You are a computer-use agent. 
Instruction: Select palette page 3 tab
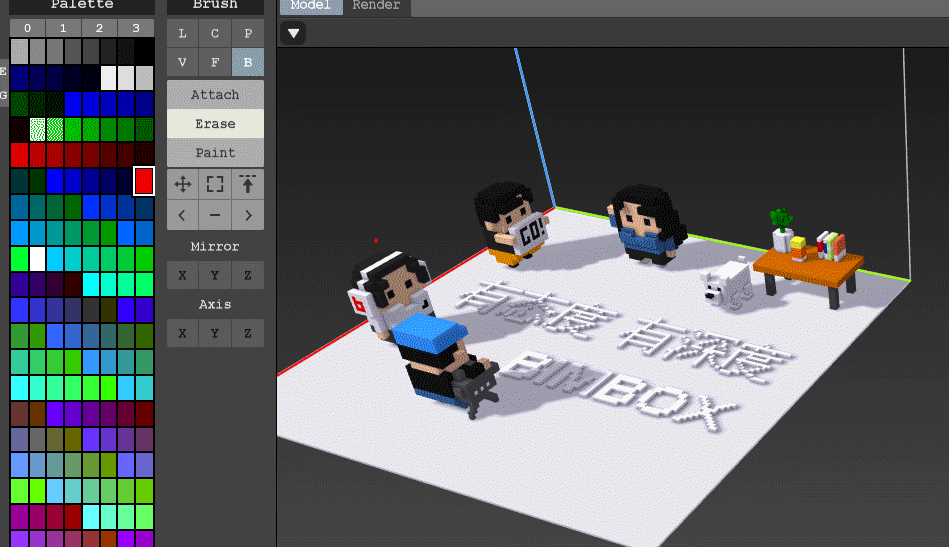(x=136, y=28)
